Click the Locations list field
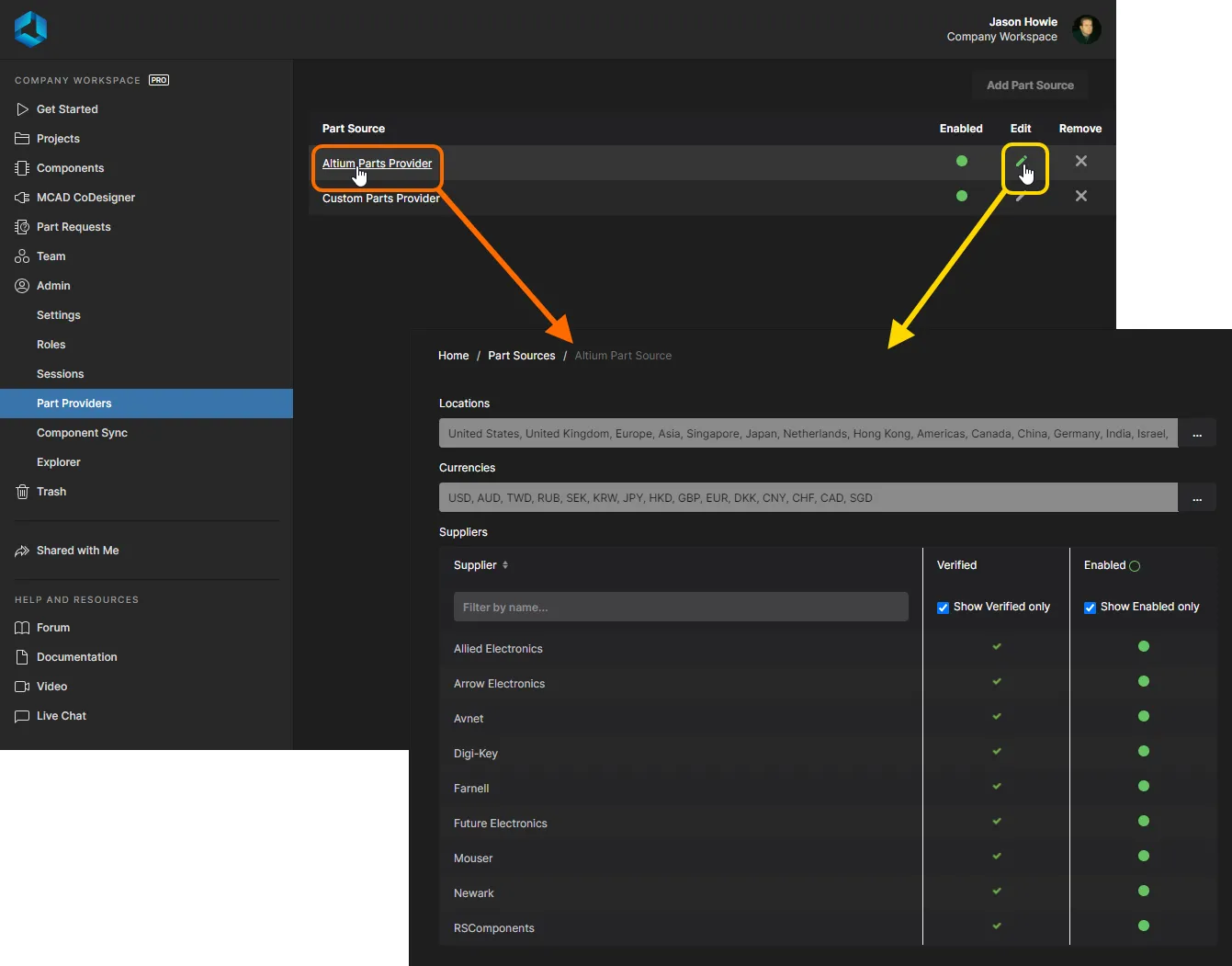 (808, 434)
